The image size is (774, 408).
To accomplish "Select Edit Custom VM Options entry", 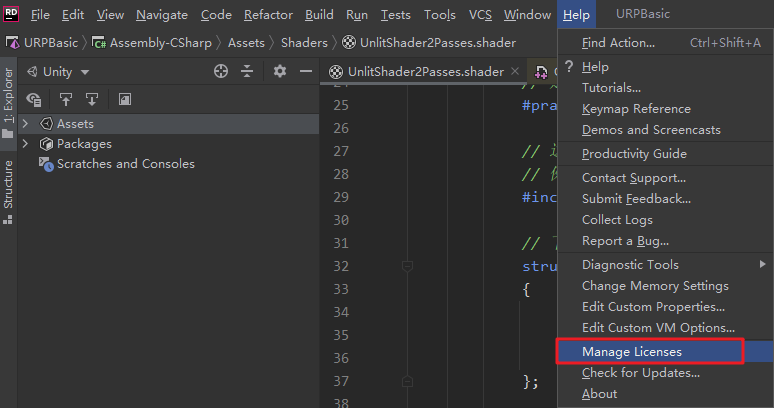I will tap(666, 328).
